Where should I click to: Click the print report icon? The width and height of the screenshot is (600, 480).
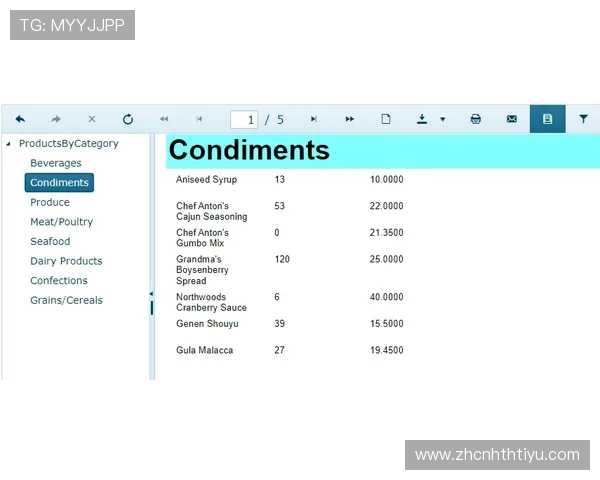coord(476,119)
